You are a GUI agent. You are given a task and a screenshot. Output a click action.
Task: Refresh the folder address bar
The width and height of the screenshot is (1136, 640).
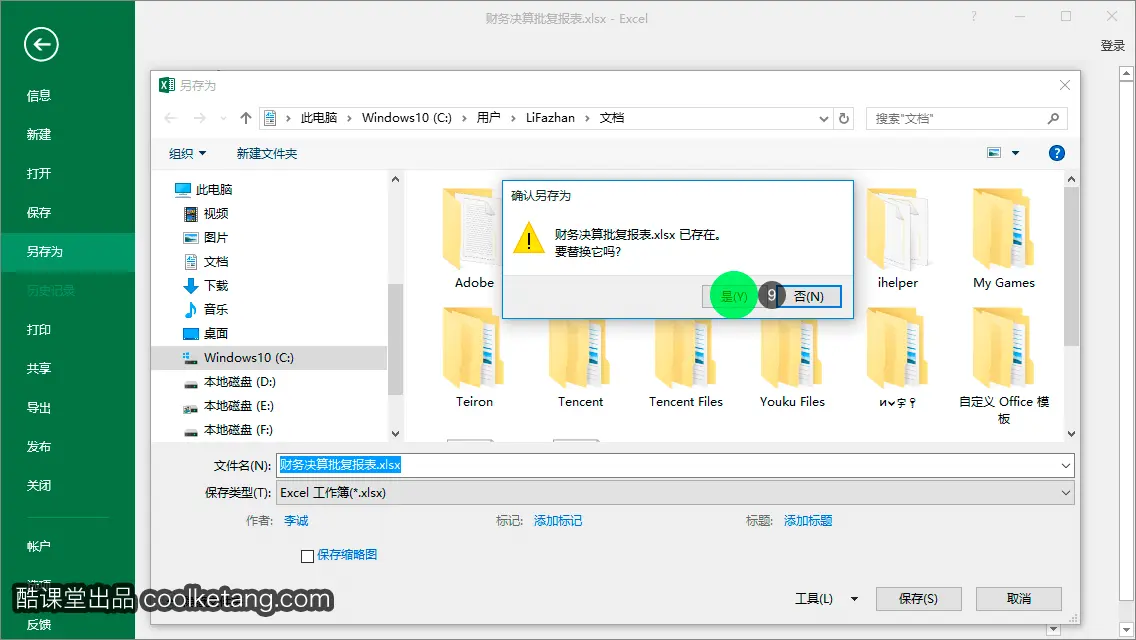point(843,118)
